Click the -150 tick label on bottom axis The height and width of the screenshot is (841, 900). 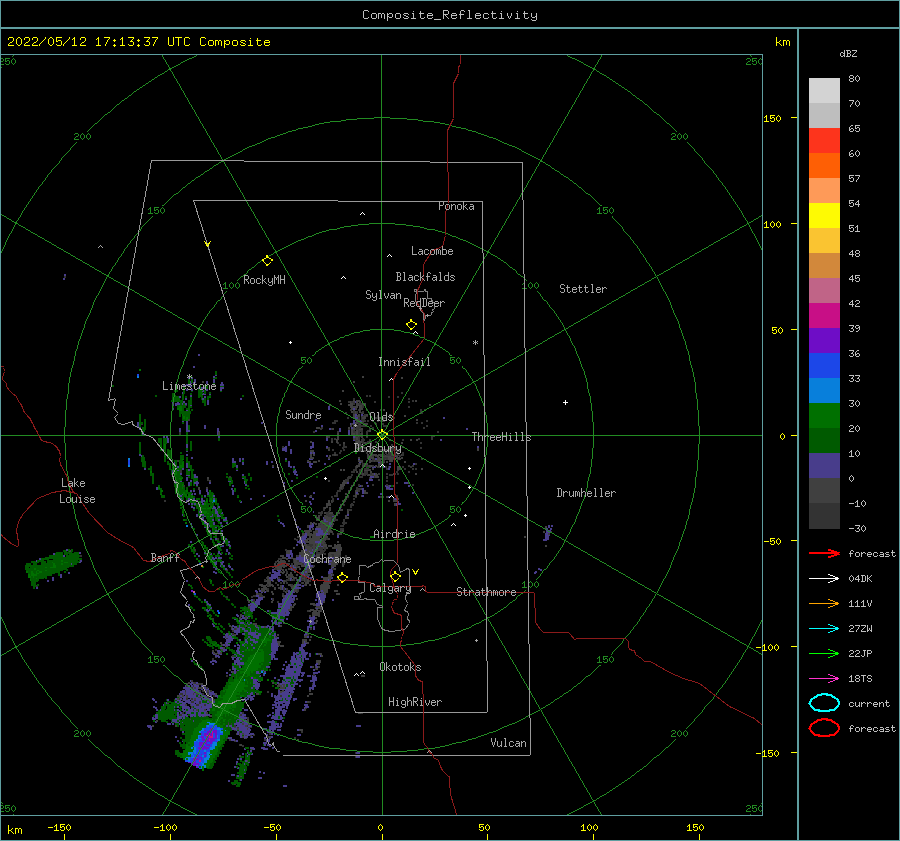pyautogui.click(x=59, y=827)
